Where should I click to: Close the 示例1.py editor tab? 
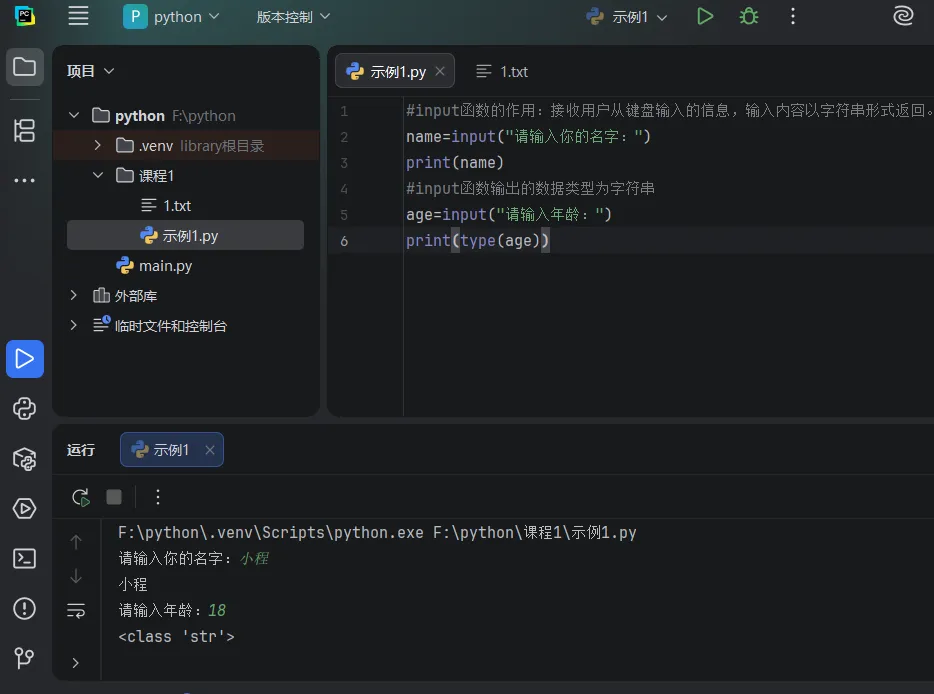point(440,71)
